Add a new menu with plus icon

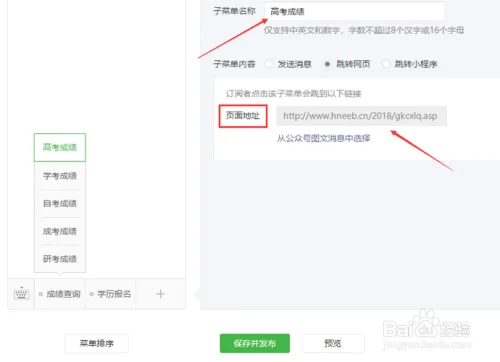(160, 294)
